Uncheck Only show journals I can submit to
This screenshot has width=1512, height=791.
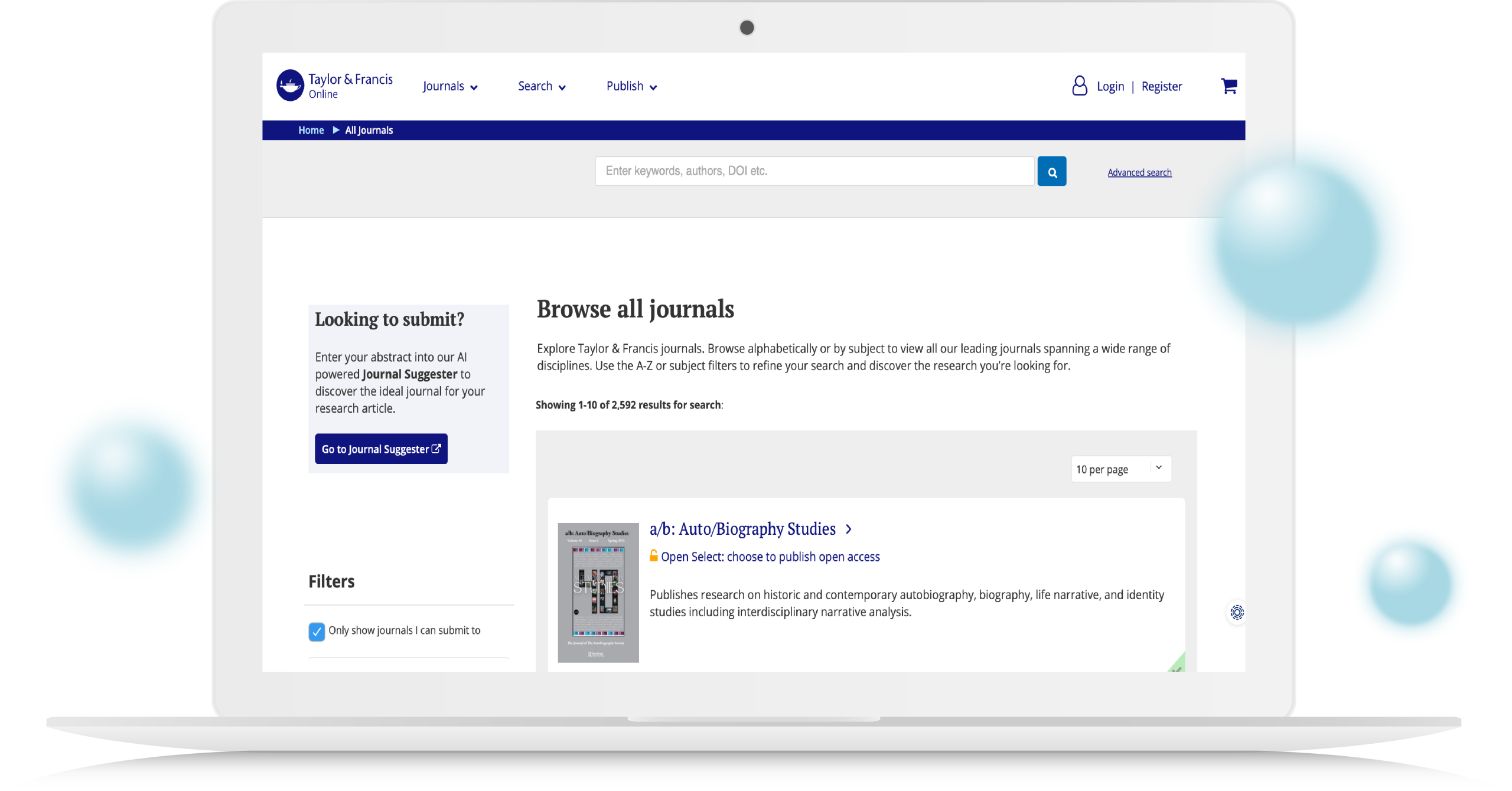point(317,631)
